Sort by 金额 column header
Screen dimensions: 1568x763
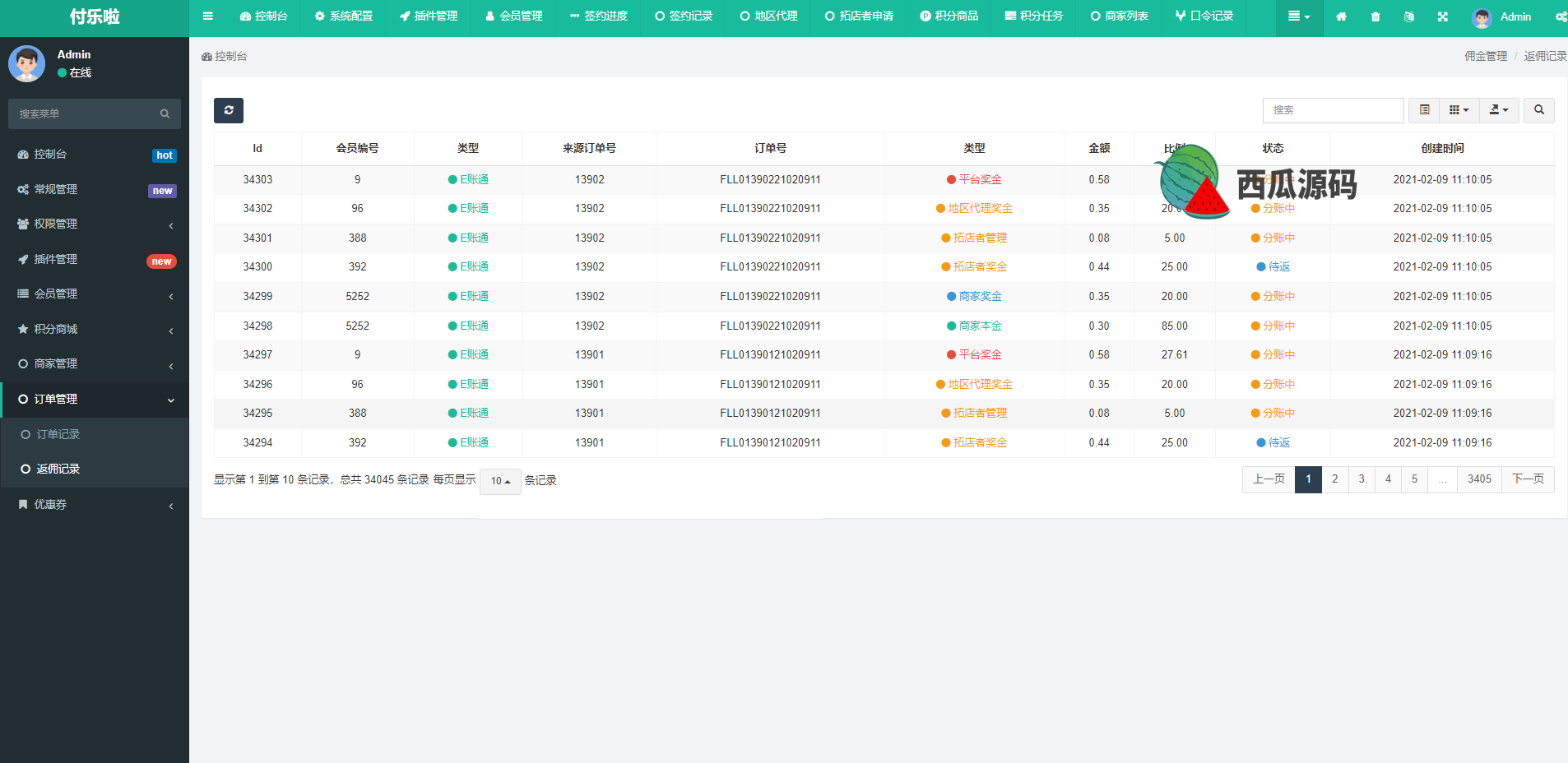click(x=1099, y=149)
